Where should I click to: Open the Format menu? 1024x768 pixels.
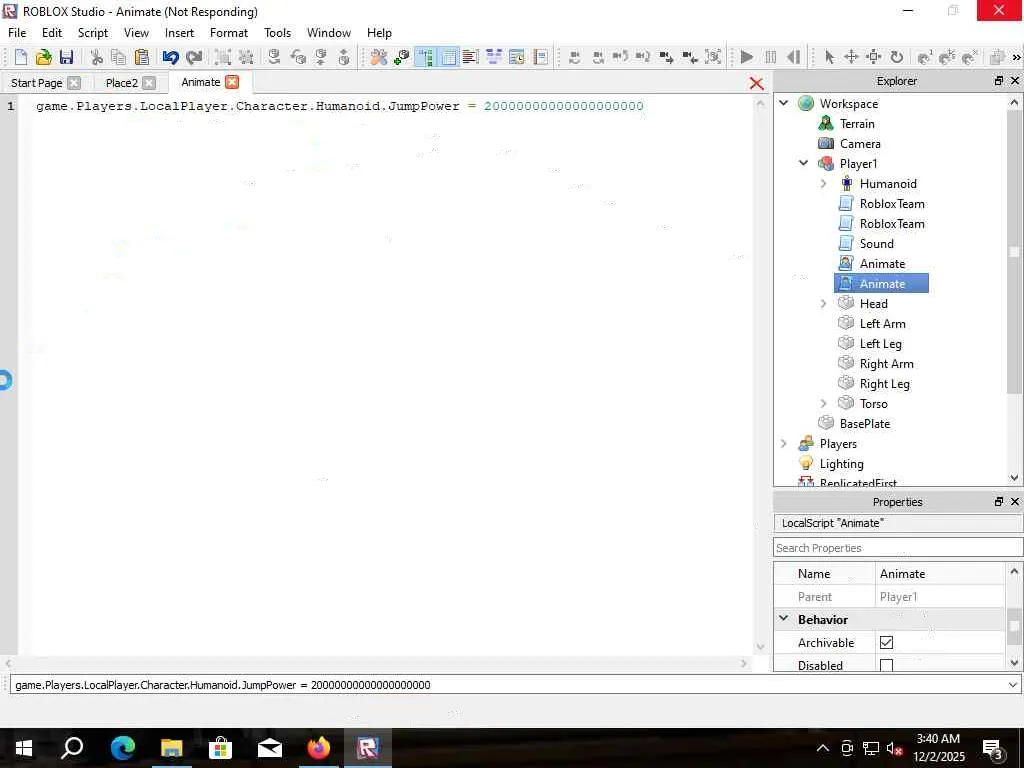(x=229, y=33)
